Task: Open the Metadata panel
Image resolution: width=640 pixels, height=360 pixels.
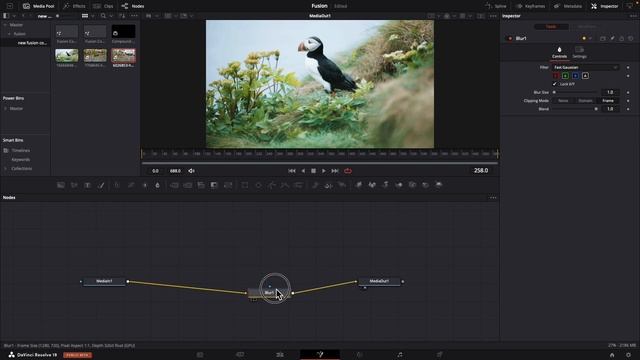Action: [x=568, y=6]
